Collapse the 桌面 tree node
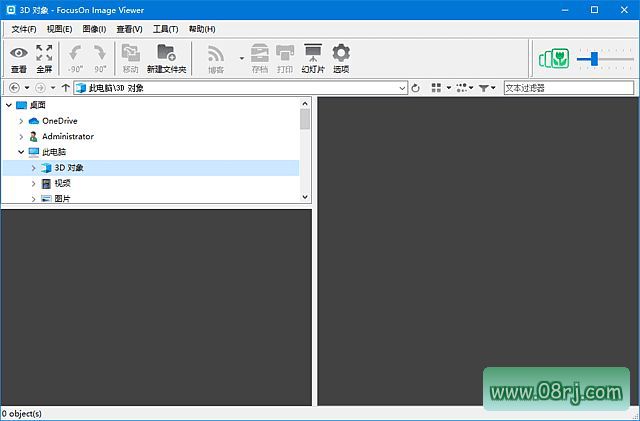Screen dimensions: 640x421 tap(9, 105)
